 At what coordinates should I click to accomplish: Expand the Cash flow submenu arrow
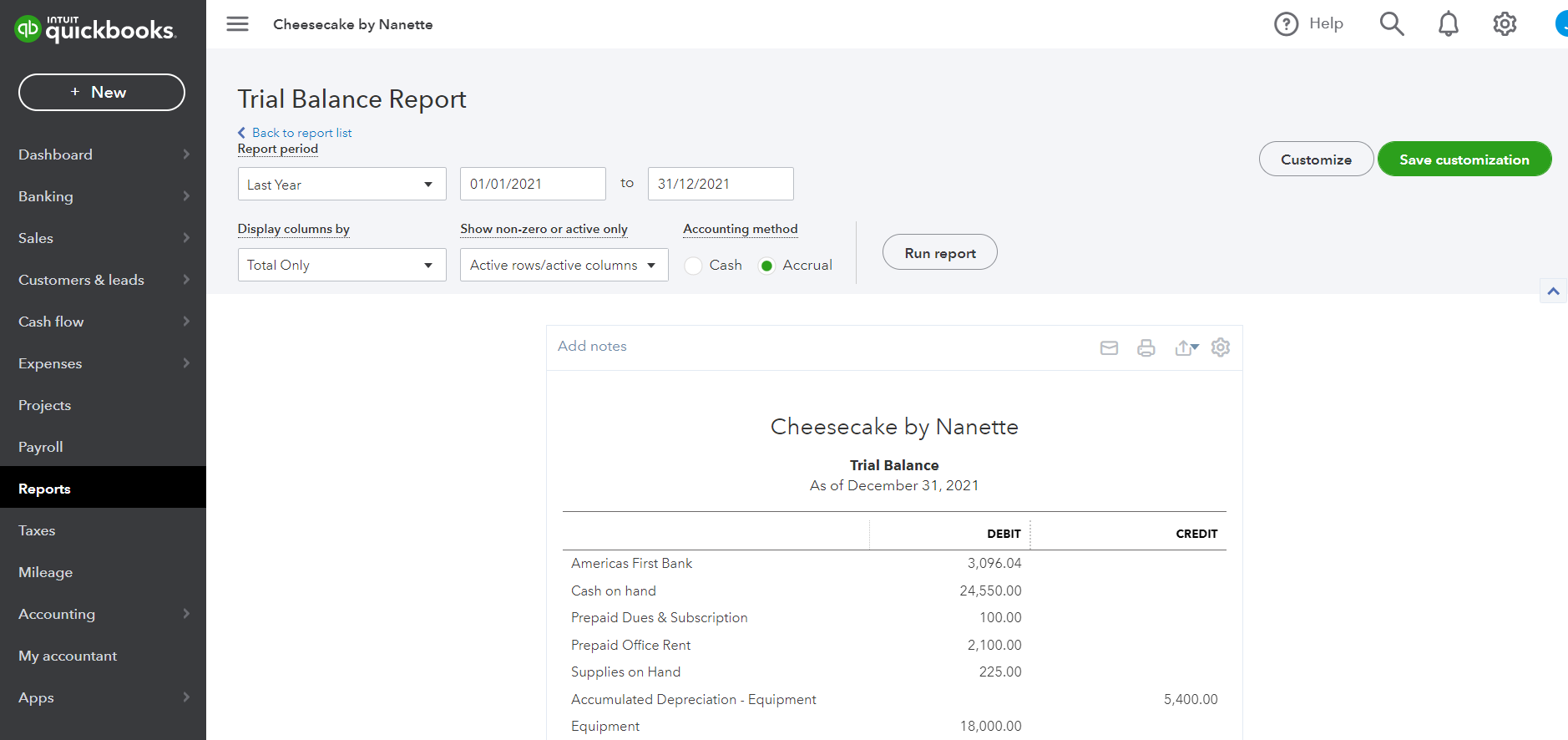[186, 322]
